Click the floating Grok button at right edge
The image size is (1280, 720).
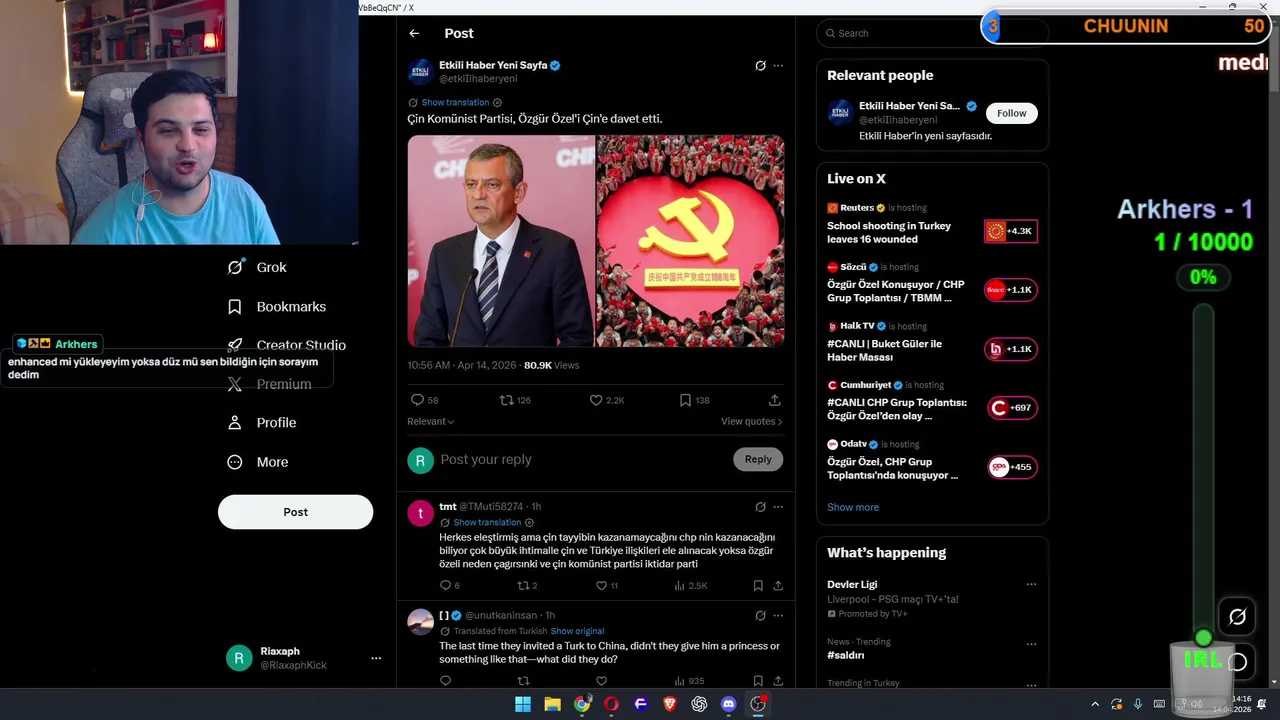(1237, 617)
